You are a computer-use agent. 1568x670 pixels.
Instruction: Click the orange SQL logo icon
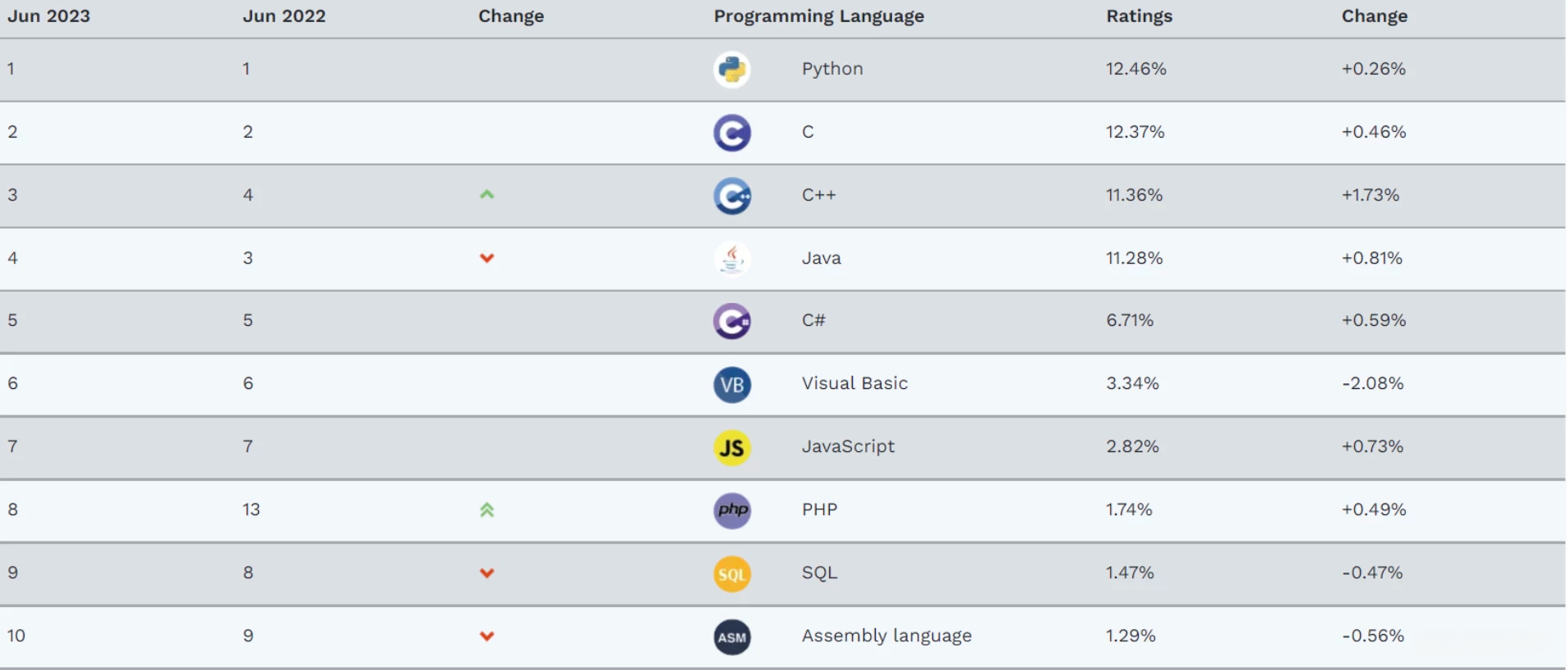tap(732, 573)
